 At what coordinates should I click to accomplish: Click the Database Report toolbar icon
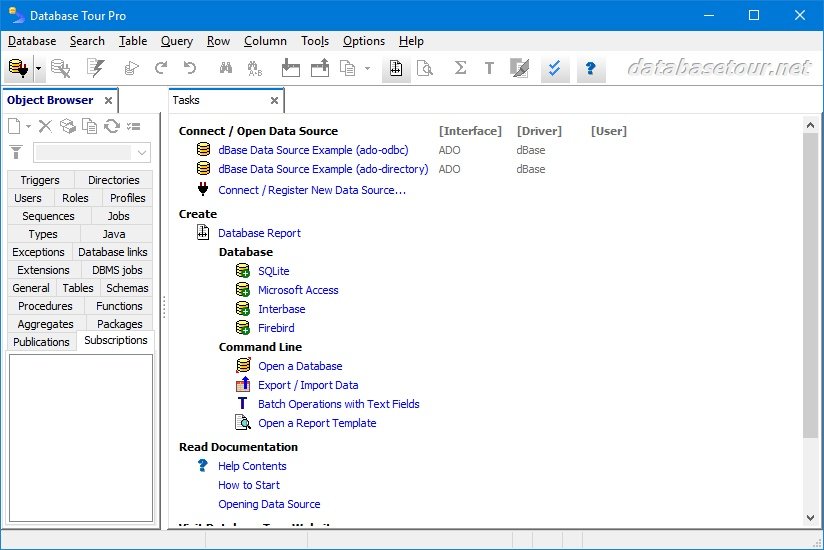click(396, 68)
